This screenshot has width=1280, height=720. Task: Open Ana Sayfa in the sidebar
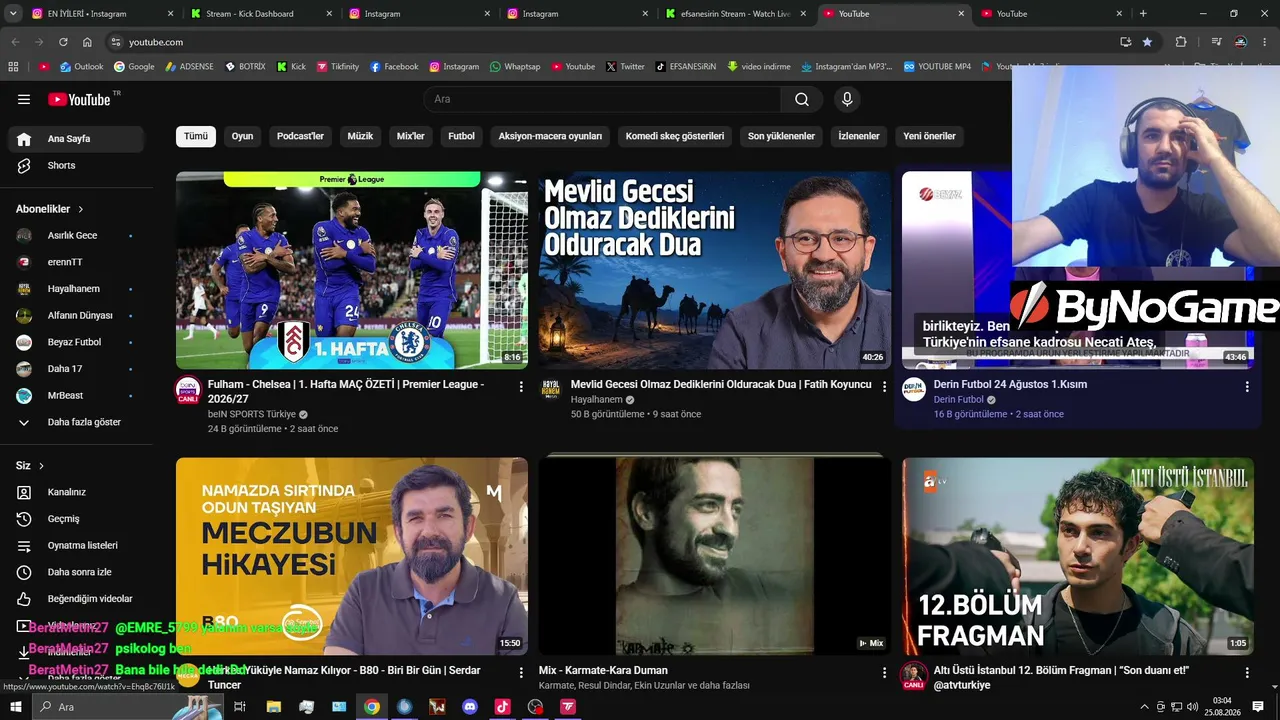(x=76, y=139)
